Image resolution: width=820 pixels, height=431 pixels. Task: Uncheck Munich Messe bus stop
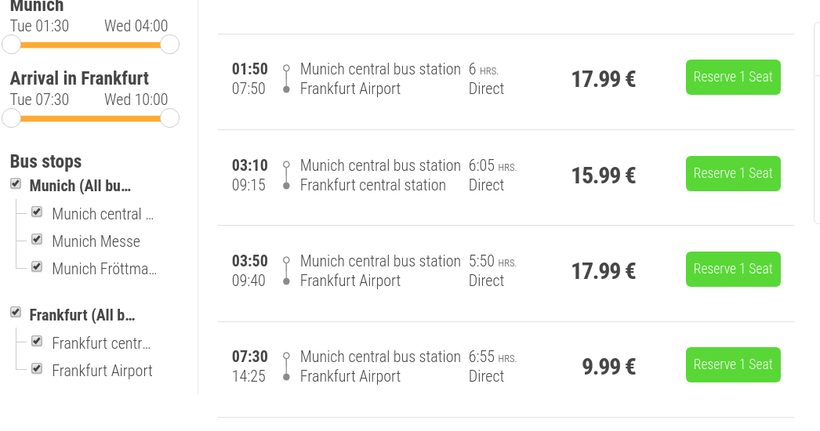click(37, 240)
